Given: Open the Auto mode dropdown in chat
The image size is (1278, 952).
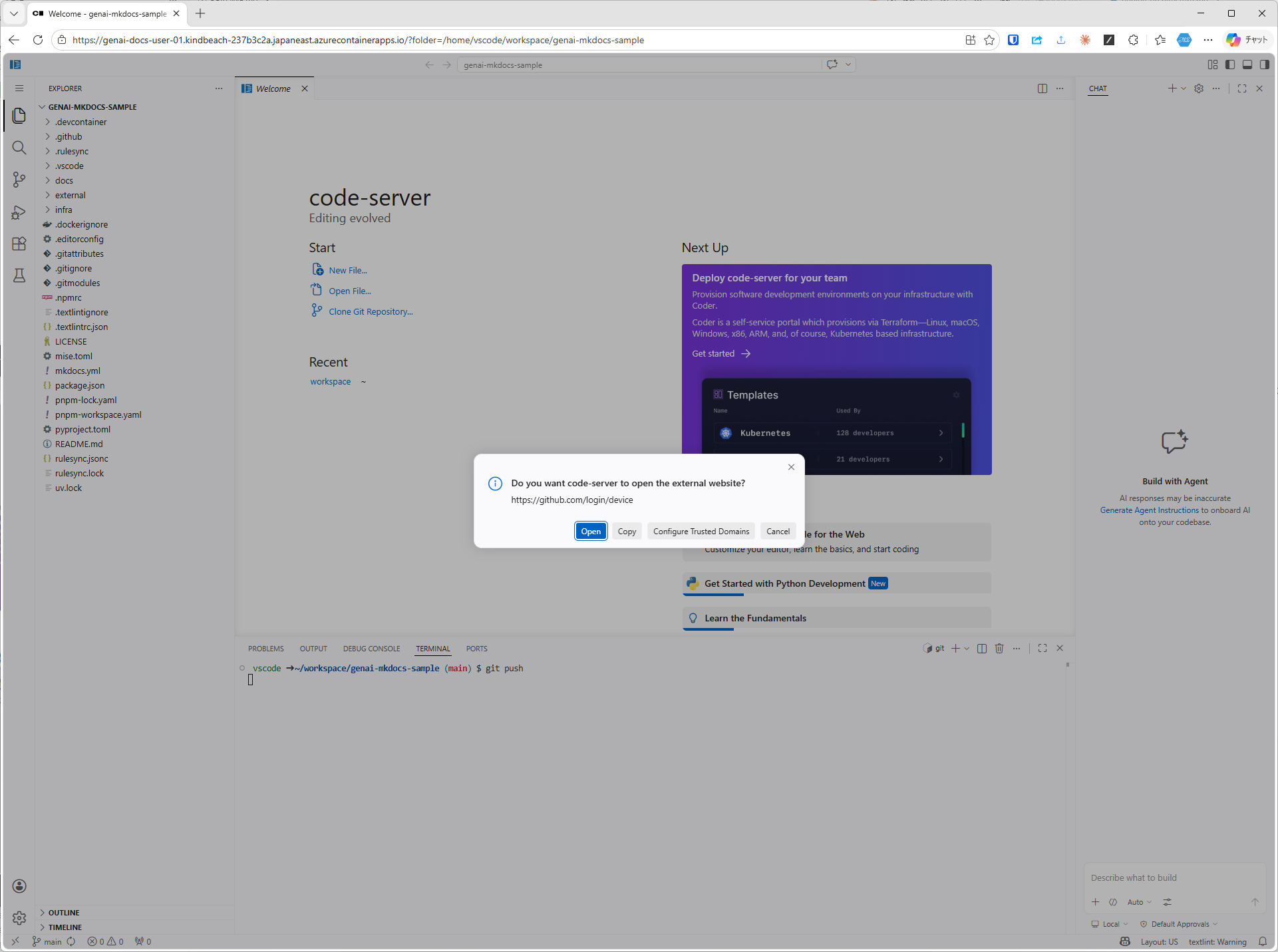Looking at the screenshot, I should point(1139,902).
